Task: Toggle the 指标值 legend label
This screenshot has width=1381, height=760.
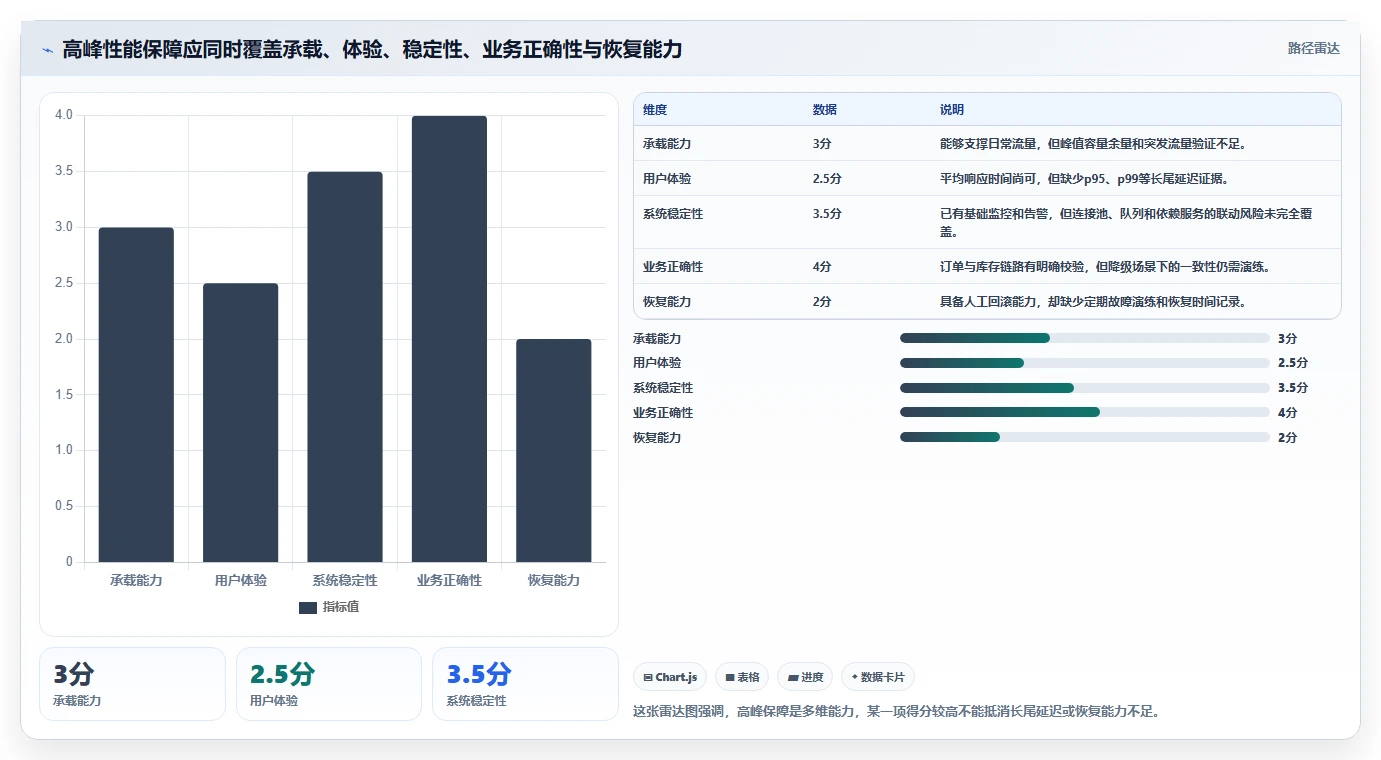Action: 341,607
